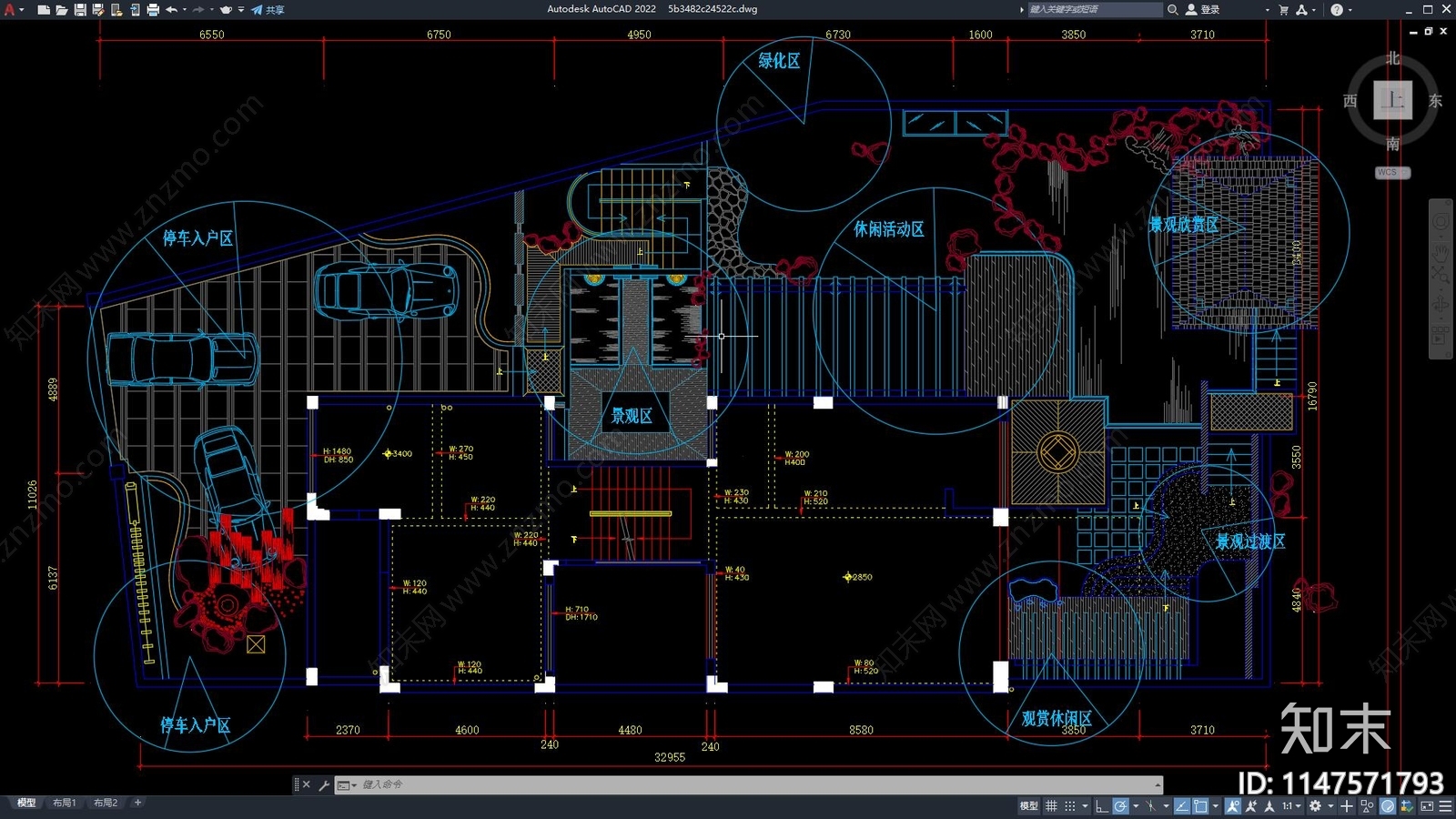Toggle object snap tracking icon
This screenshot has width=1456, height=819.
[x=1182, y=806]
